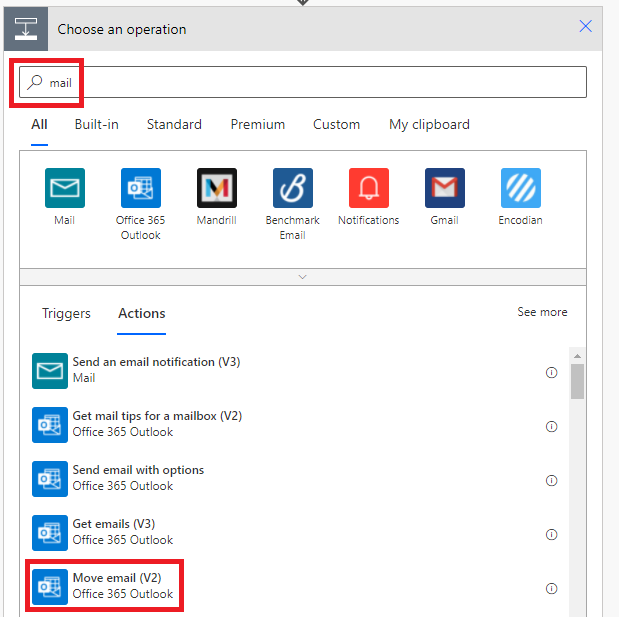The width and height of the screenshot is (619, 617).
Task: Open the Mandrill connector
Action: [217, 188]
